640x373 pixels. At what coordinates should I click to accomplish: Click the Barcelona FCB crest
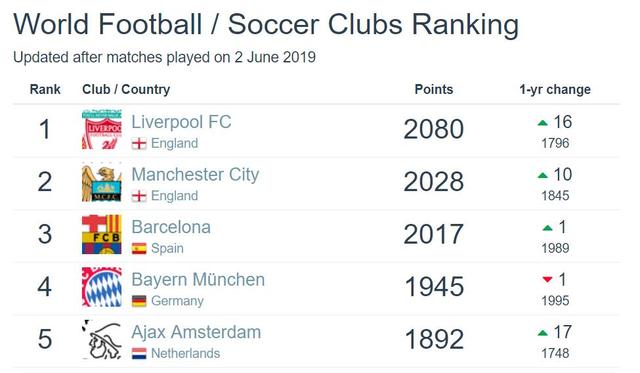[x=102, y=235]
